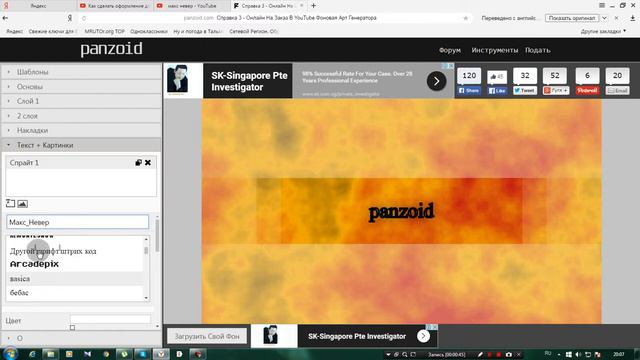
Task: Open translation options dropdown arrow
Action: point(604,18)
